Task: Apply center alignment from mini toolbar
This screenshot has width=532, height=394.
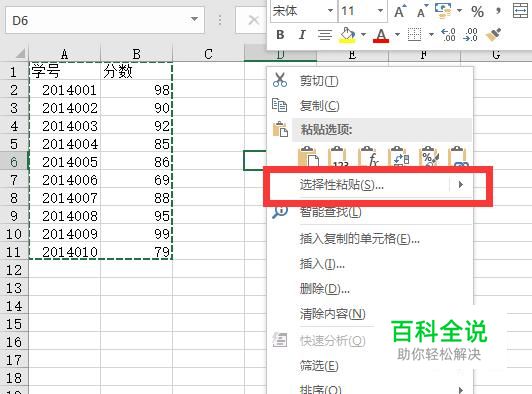Action: click(x=325, y=35)
